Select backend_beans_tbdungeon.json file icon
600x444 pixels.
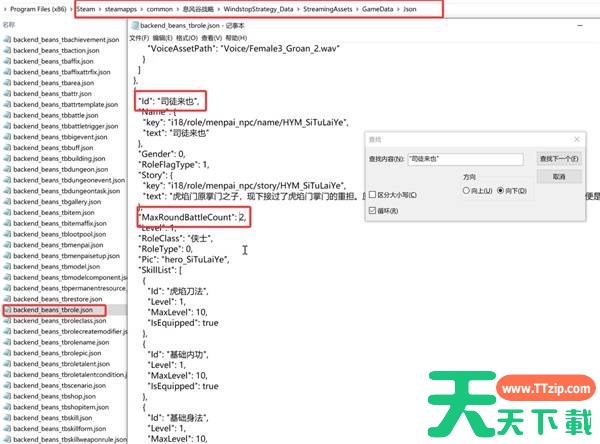[x=7, y=167]
